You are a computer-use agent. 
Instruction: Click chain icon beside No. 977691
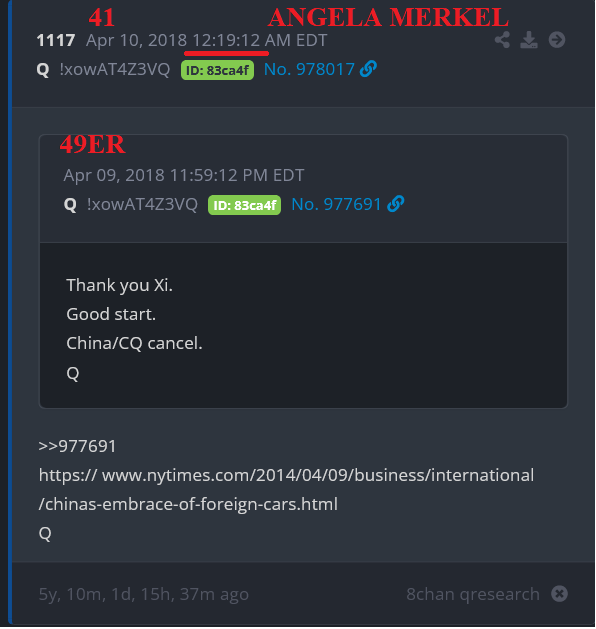click(x=395, y=204)
